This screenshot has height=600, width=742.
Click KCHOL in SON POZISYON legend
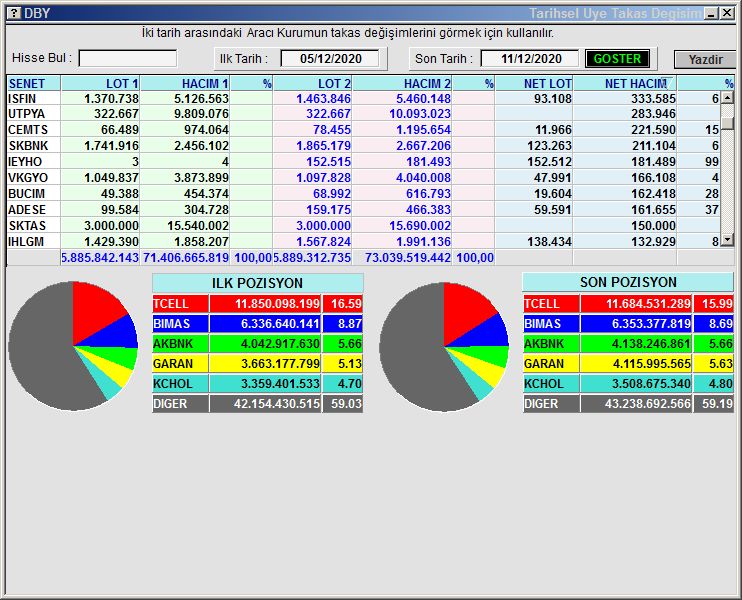(x=551, y=384)
